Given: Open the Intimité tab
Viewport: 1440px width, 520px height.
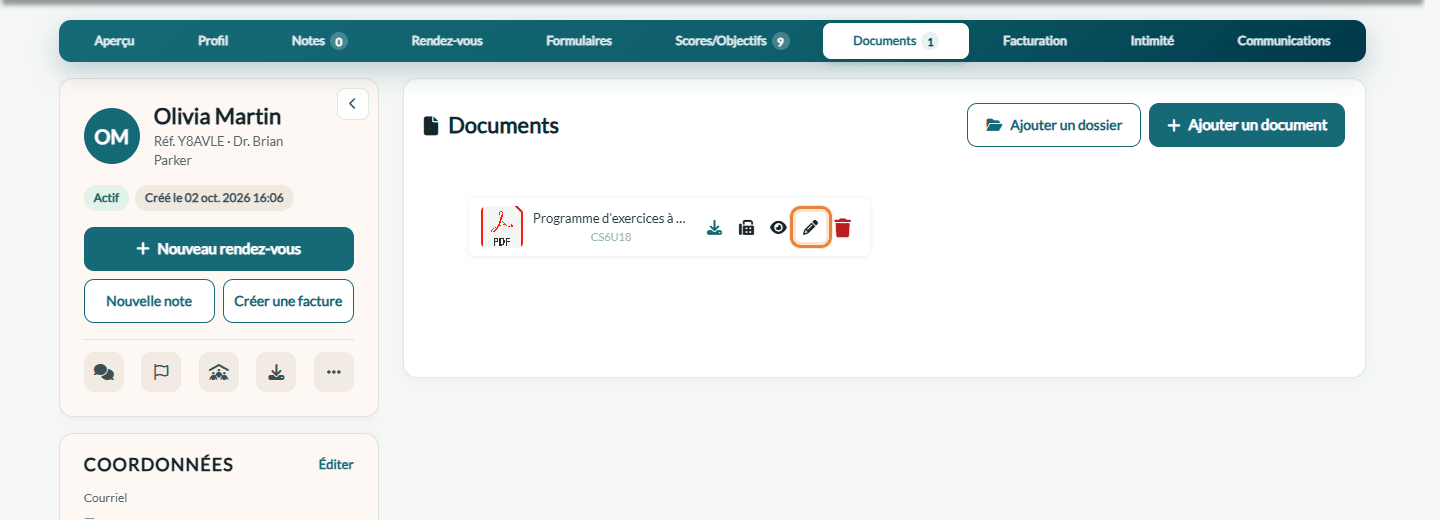Looking at the screenshot, I should click(x=1152, y=41).
